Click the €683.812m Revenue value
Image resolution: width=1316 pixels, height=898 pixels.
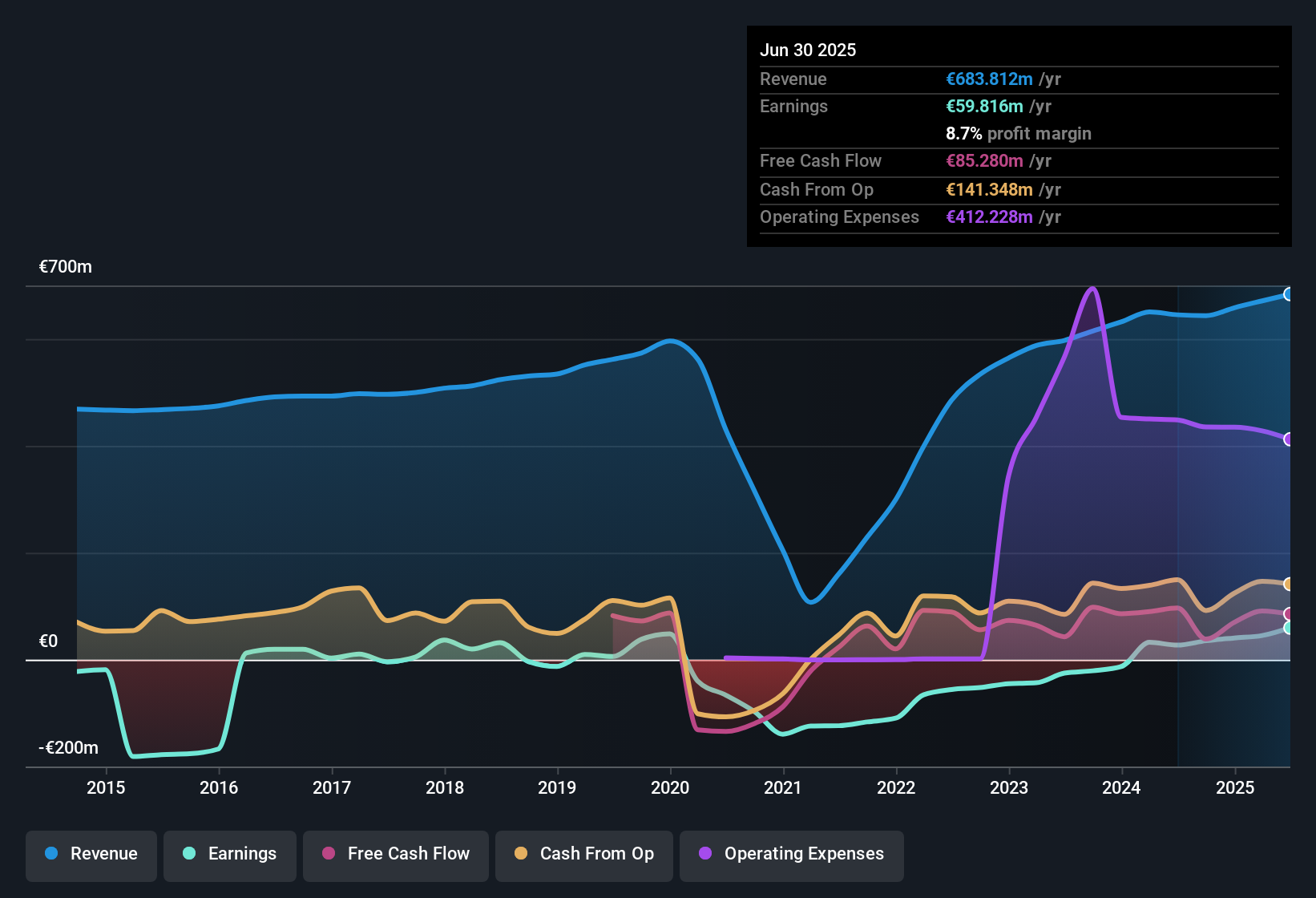(x=989, y=79)
